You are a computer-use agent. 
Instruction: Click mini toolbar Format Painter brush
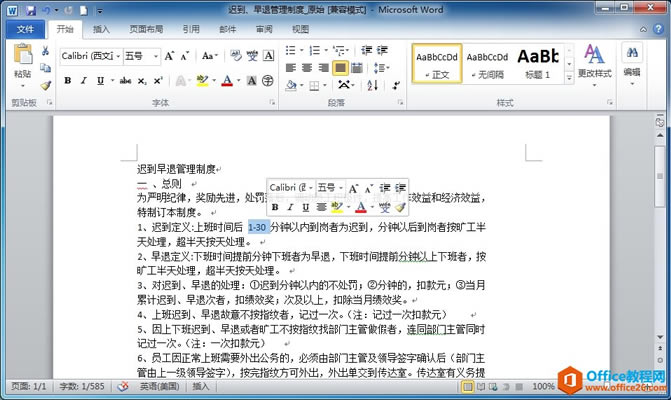point(400,207)
